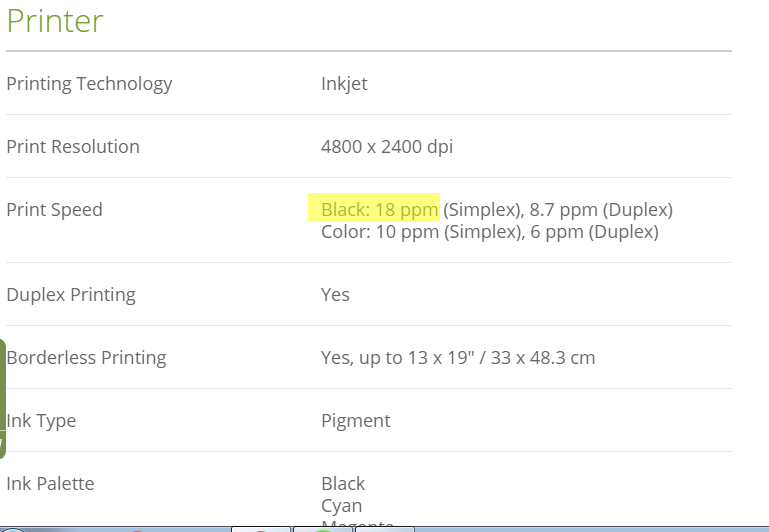This screenshot has height=532, width=769.
Task: Click the Ink Palette label
Action: [x=51, y=484]
